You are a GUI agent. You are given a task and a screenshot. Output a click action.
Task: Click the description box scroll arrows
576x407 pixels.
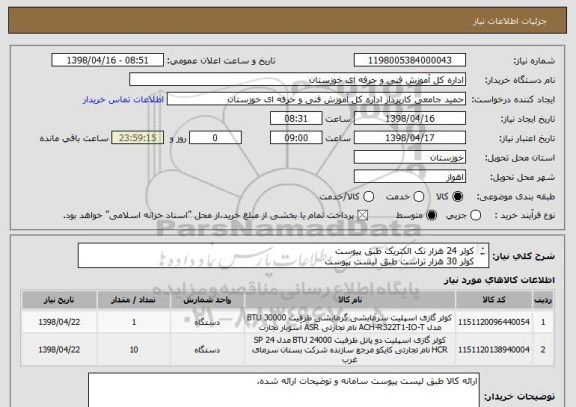[x=483, y=251]
